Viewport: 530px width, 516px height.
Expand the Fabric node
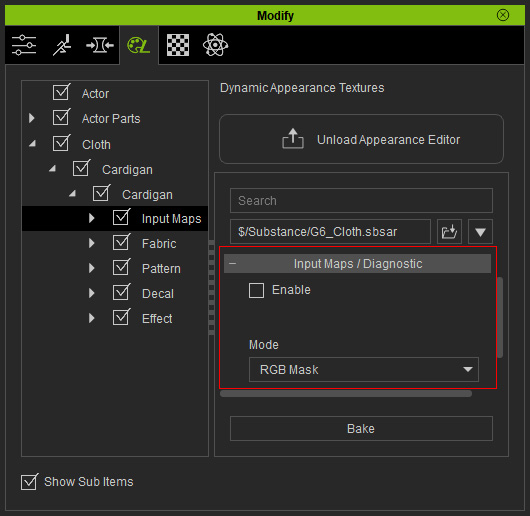tap(92, 243)
